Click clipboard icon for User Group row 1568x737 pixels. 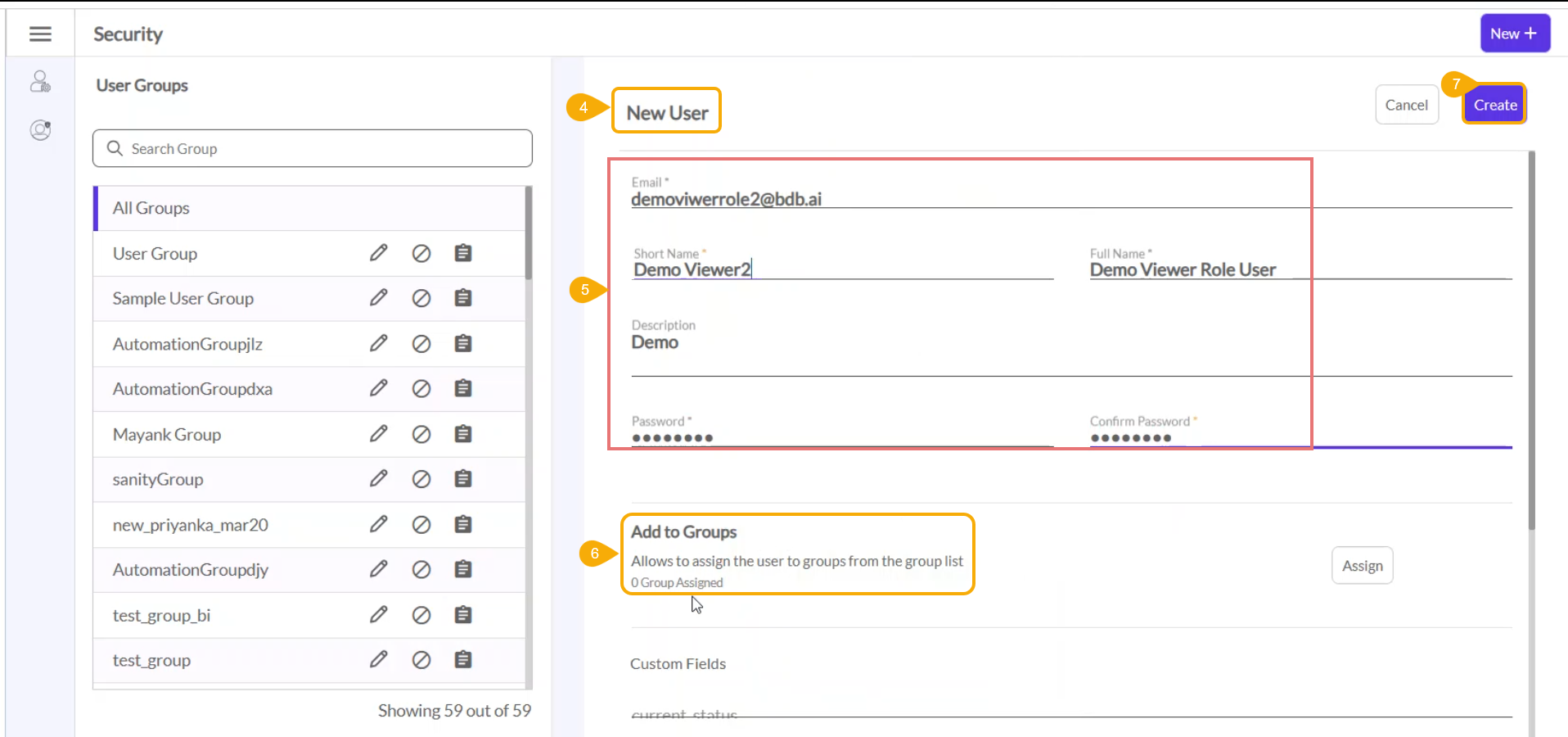click(x=463, y=253)
